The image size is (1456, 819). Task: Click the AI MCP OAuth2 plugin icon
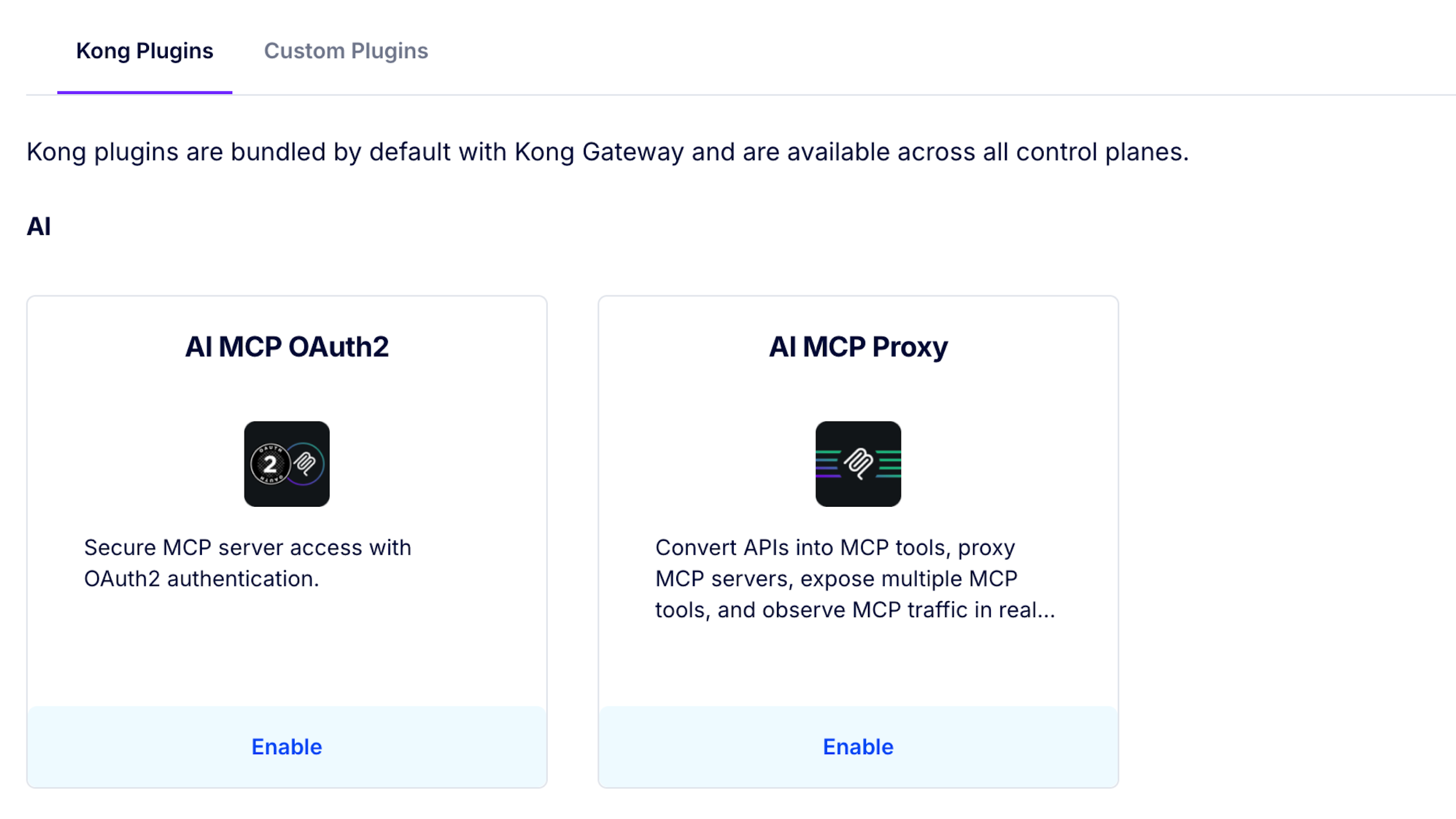pyautogui.click(x=287, y=464)
